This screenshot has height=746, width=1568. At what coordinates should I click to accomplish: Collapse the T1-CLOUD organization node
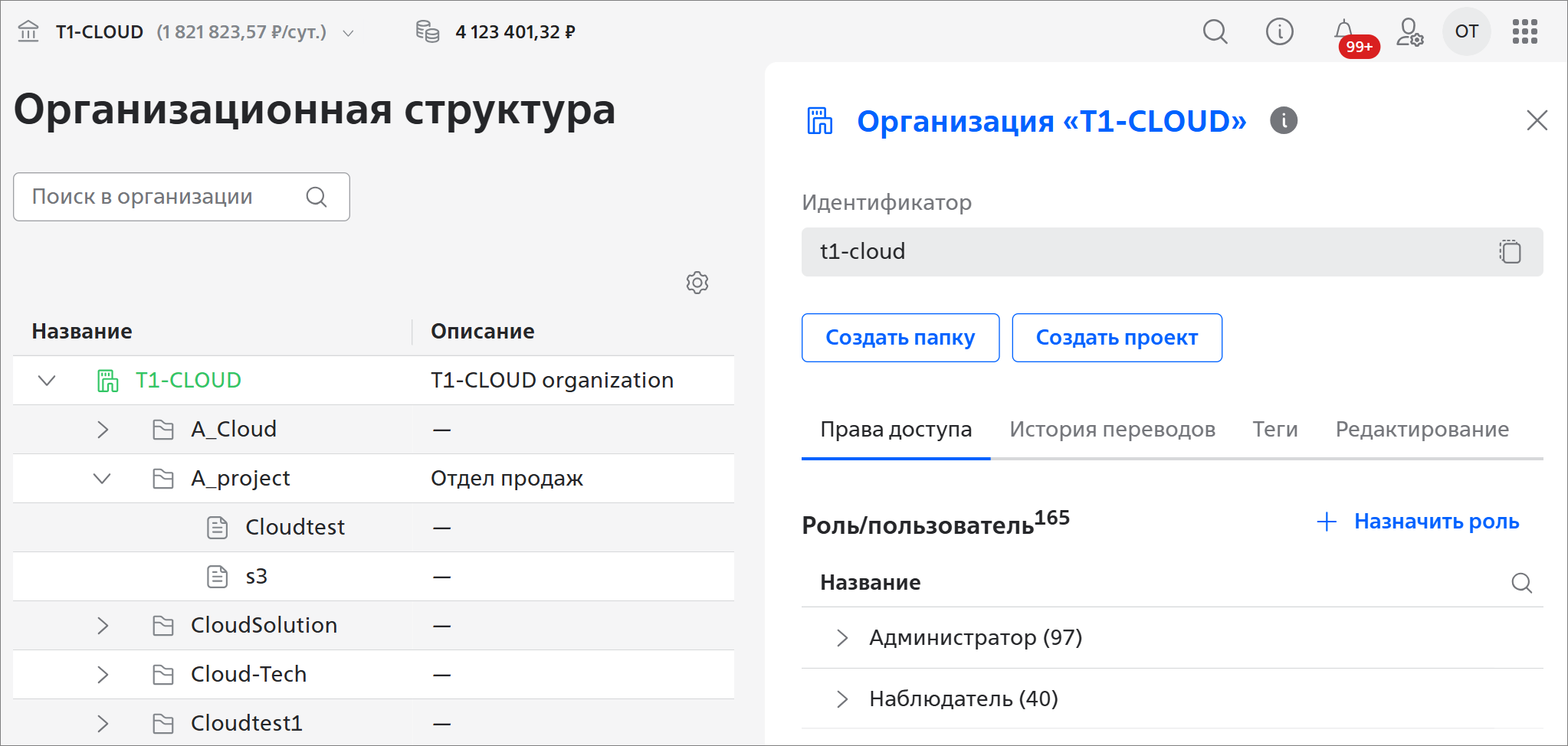[x=47, y=381]
